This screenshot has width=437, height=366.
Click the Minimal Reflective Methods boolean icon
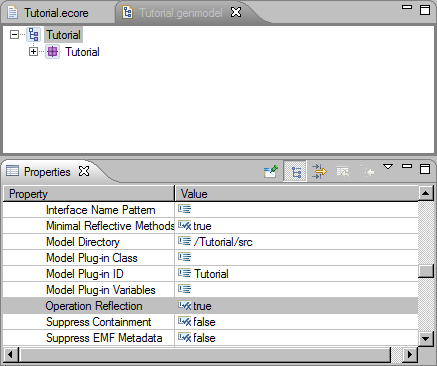point(185,225)
